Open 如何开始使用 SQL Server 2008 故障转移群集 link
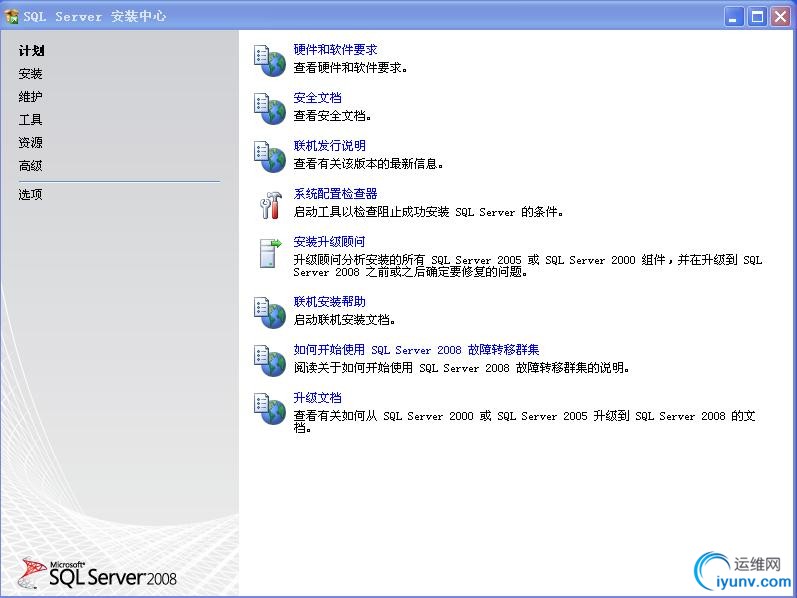797x598 pixels. point(416,349)
